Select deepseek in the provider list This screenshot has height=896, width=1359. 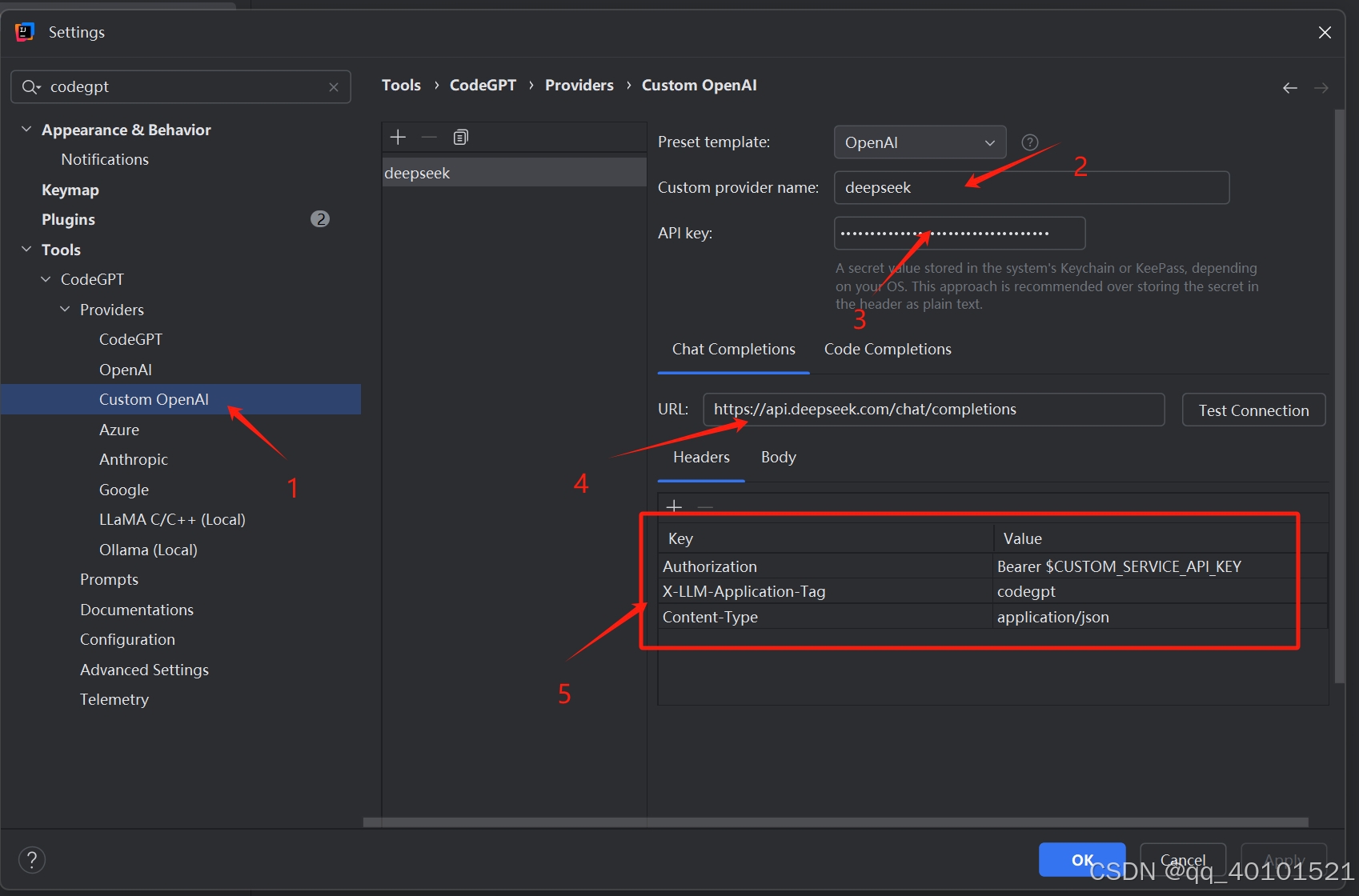515,173
